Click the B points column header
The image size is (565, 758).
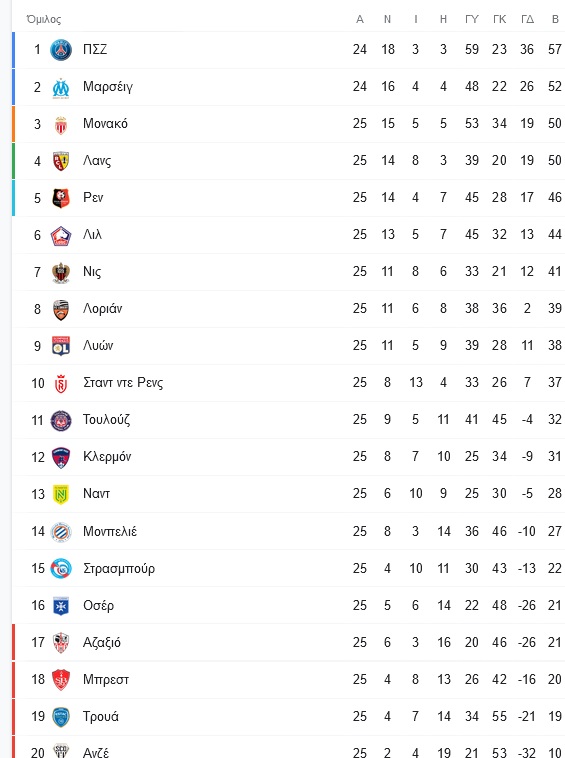click(x=555, y=19)
